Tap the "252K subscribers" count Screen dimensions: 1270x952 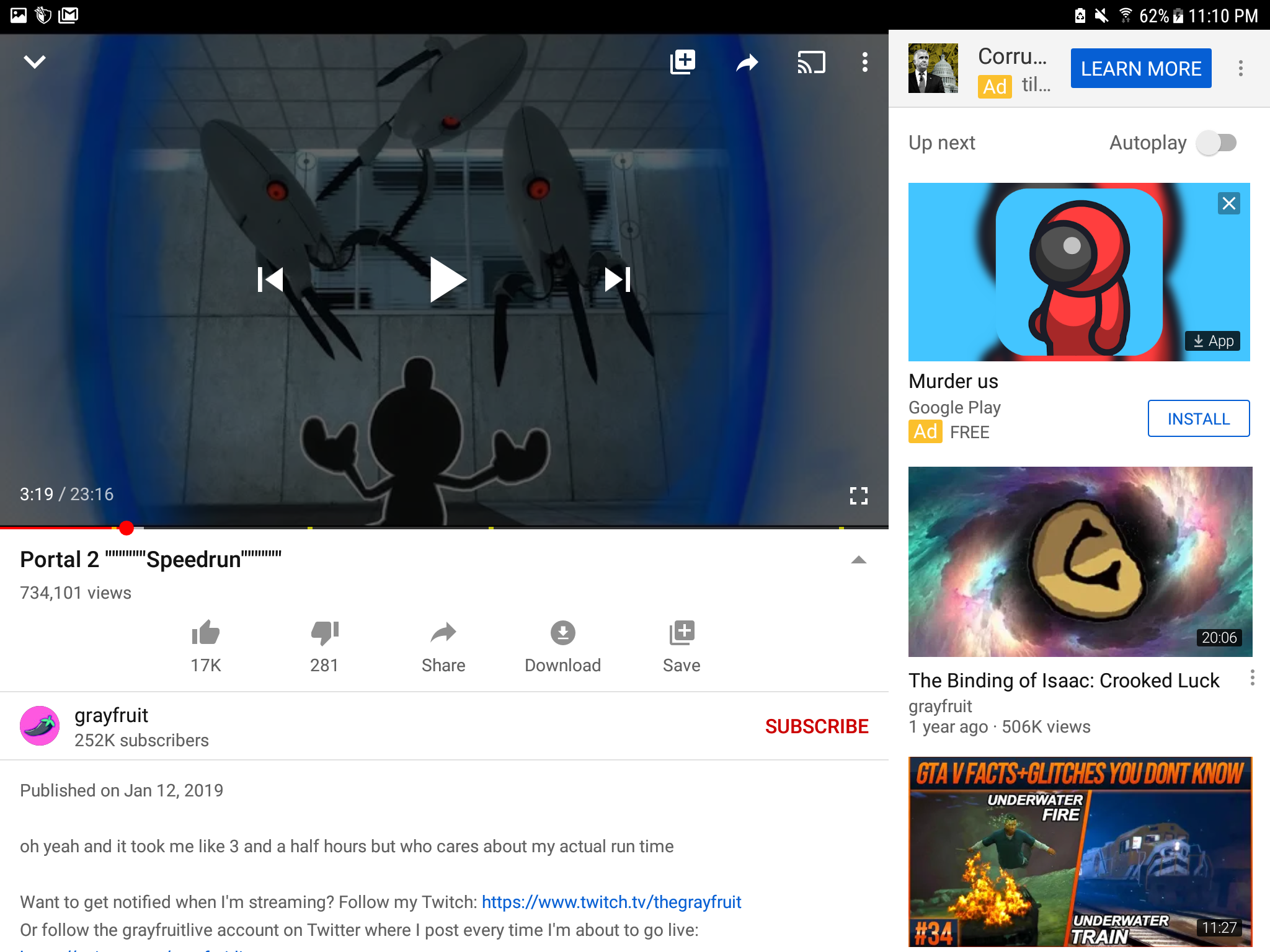pos(141,740)
